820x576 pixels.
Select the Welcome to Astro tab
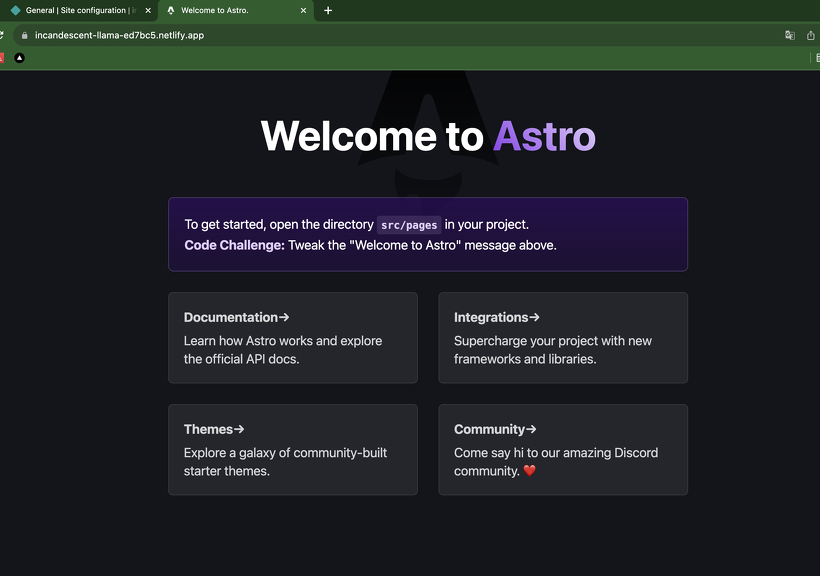236,10
